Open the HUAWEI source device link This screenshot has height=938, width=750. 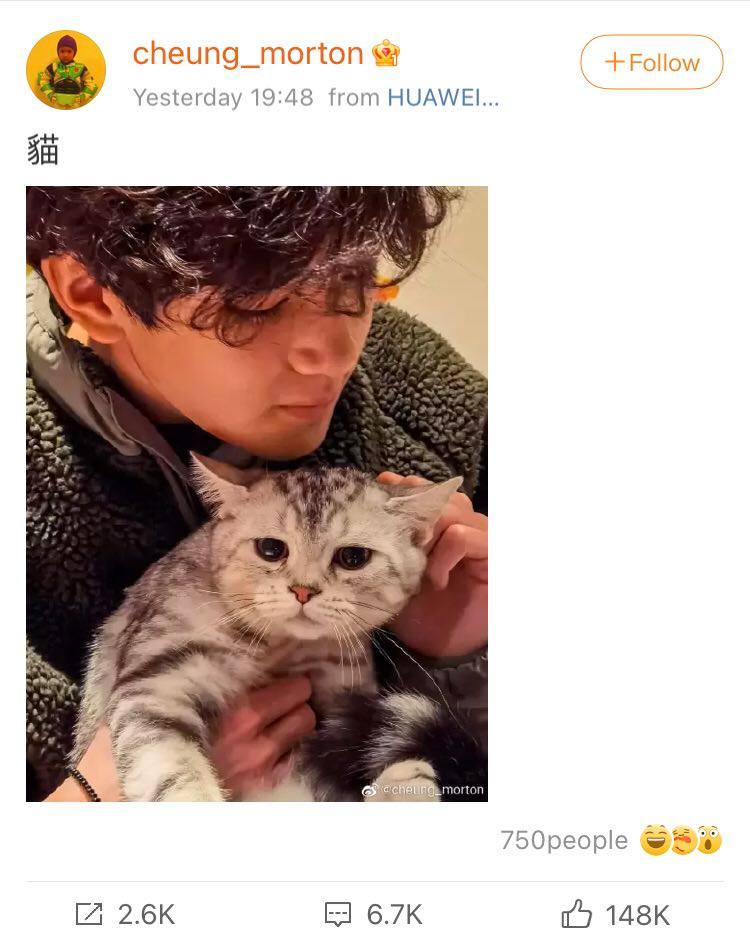coord(443,97)
